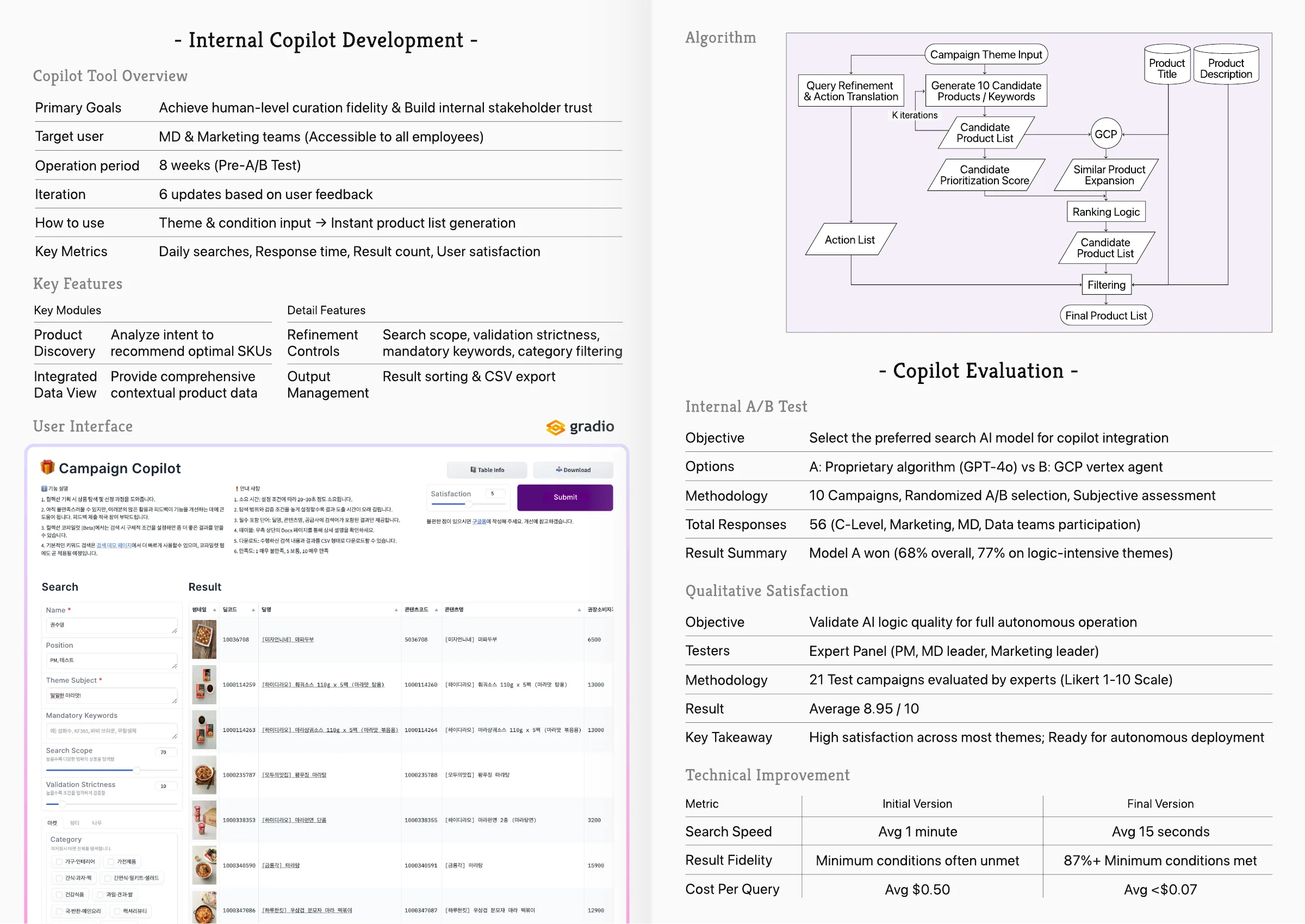
Task: Click the red exclamation icon by 안내 사항
Action: pyautogui.click(x=237, y=489)
